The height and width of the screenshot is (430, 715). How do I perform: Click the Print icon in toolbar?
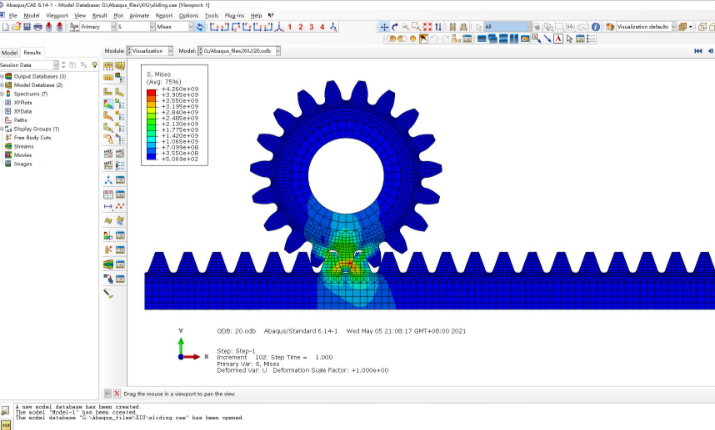tap(37, 27)
